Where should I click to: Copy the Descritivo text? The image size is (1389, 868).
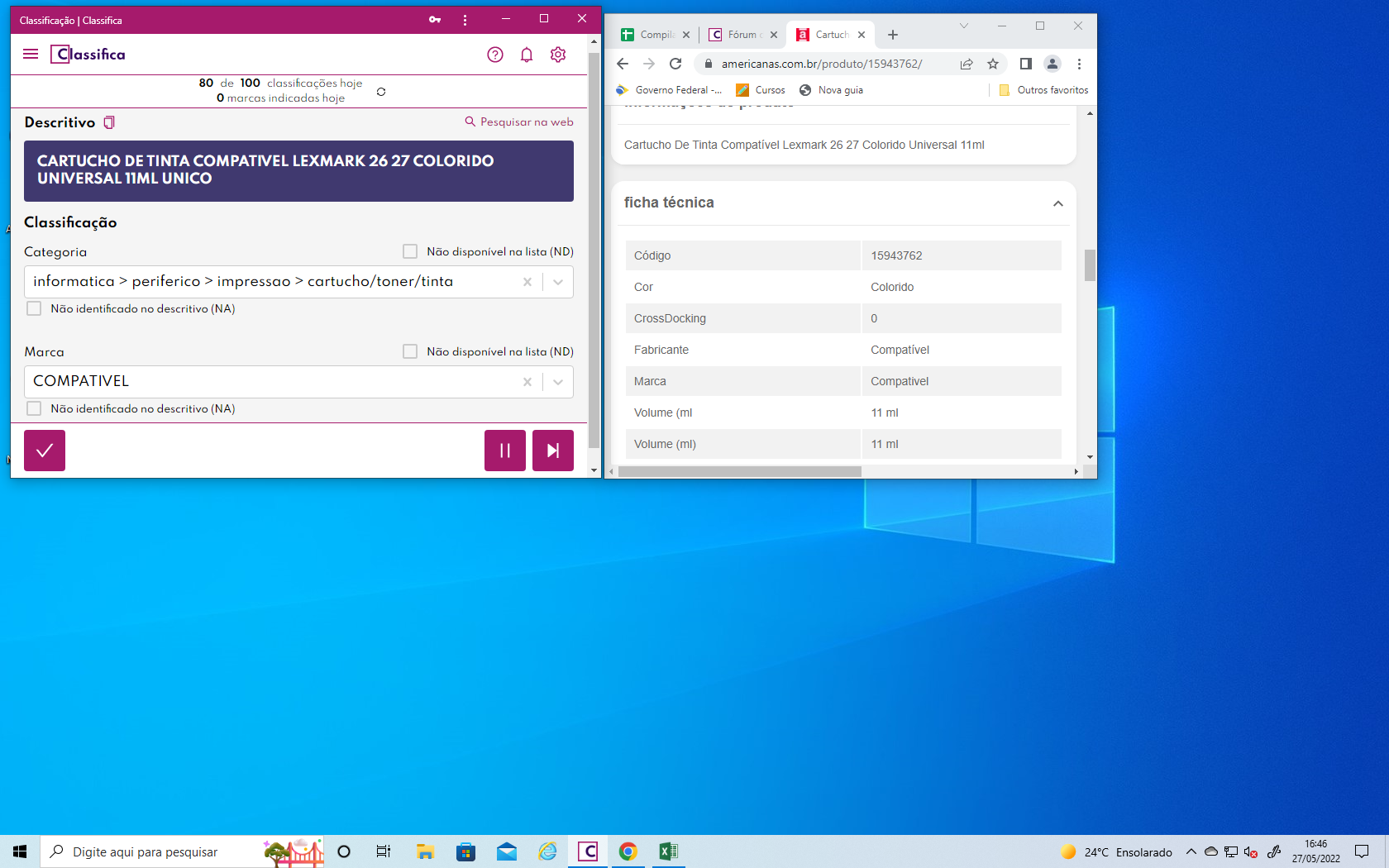point(109,122)
